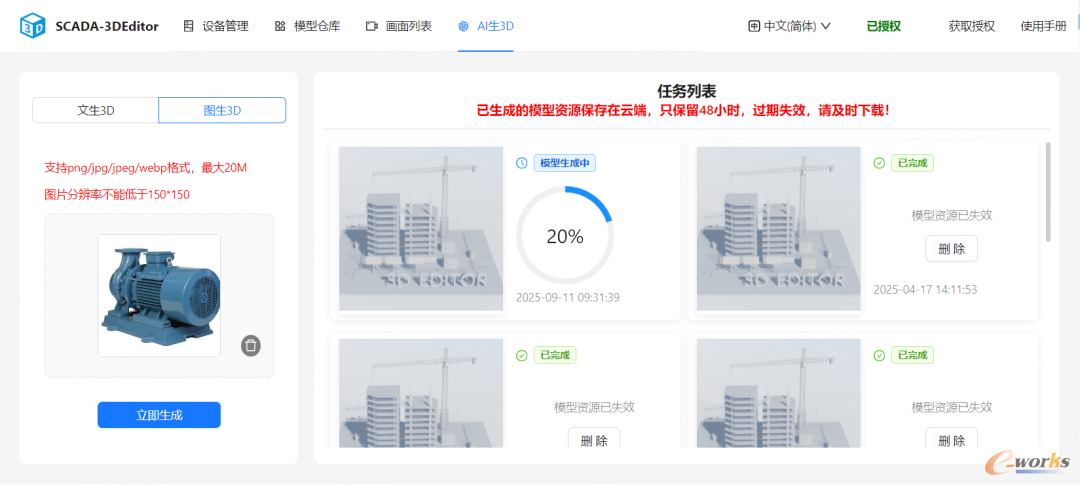Image resolution: width=1080 pixels, height=485 pixels.
Task: Click the uploaded blue pump thumbnail
Action: [x=159, y=295]
